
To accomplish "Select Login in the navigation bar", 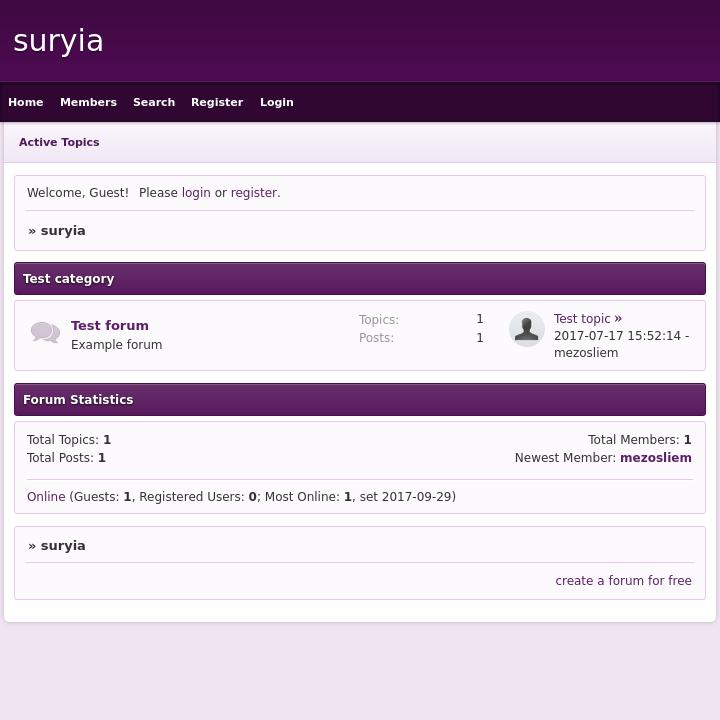I will pos(277,102).
